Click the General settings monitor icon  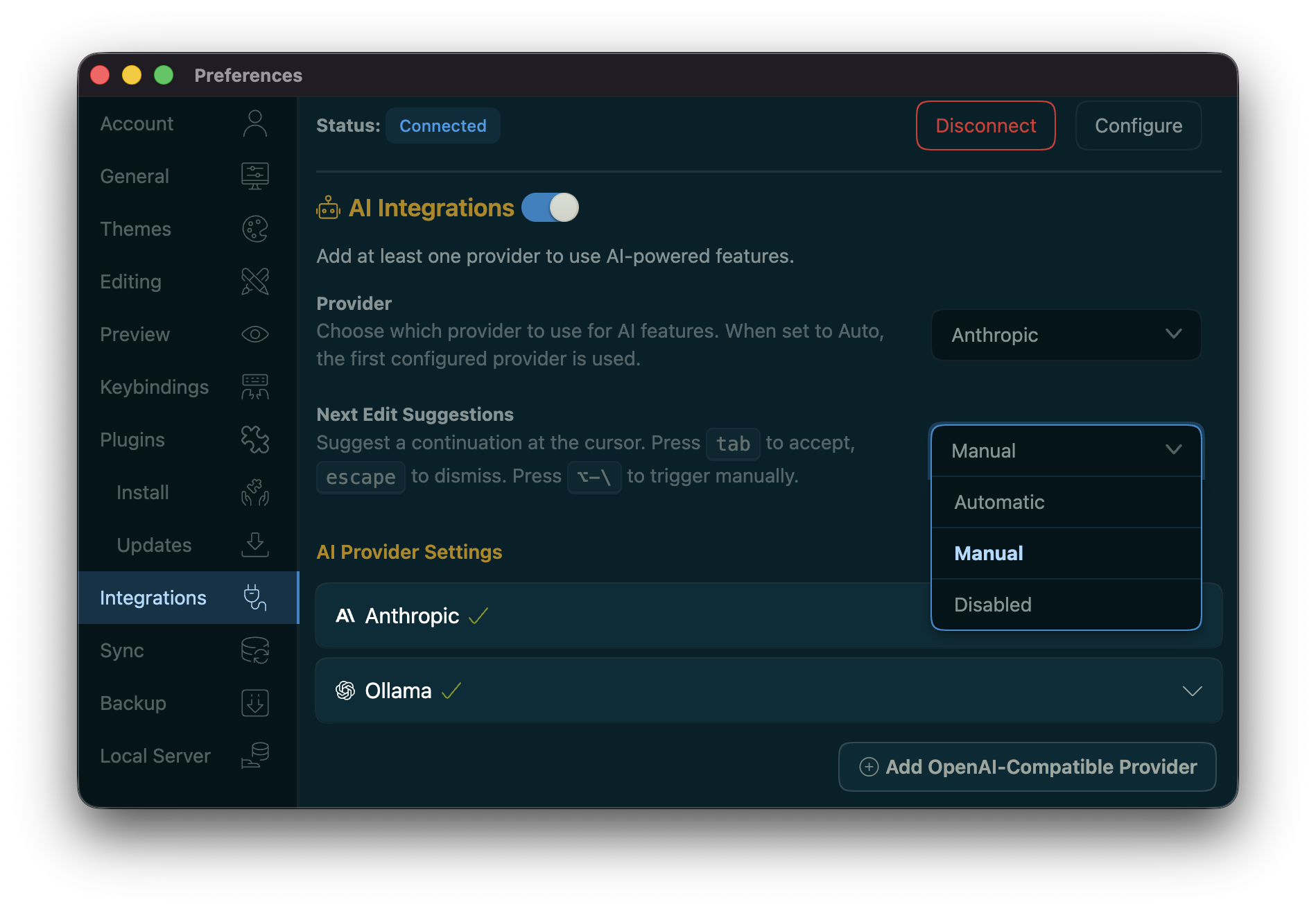255,176
